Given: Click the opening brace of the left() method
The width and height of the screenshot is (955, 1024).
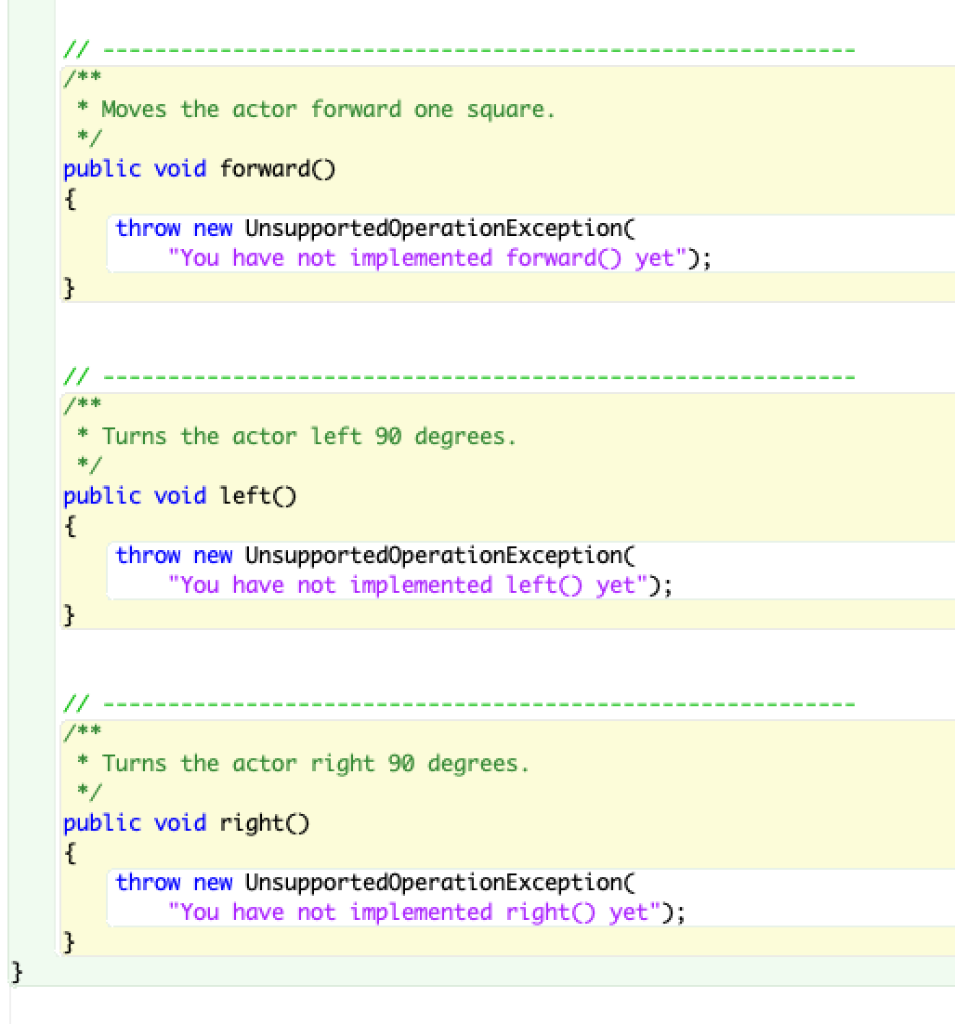Looking at the screenshot, I should tap(70, 526).
